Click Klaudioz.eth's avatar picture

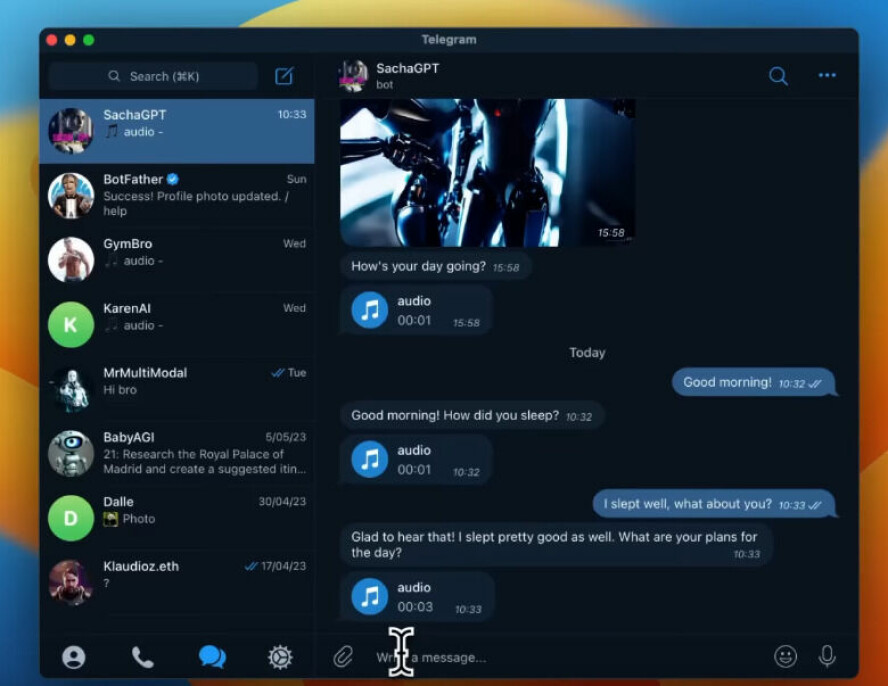point(71,583)
